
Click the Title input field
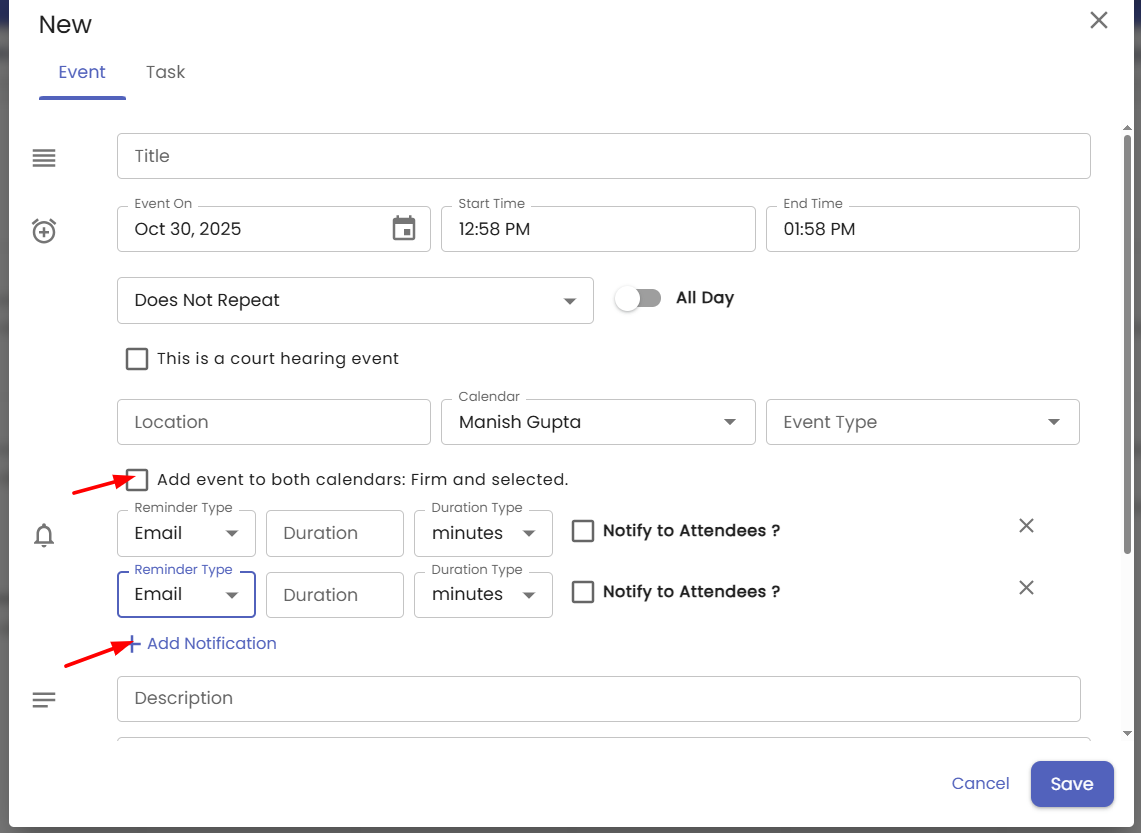point(603,156)
